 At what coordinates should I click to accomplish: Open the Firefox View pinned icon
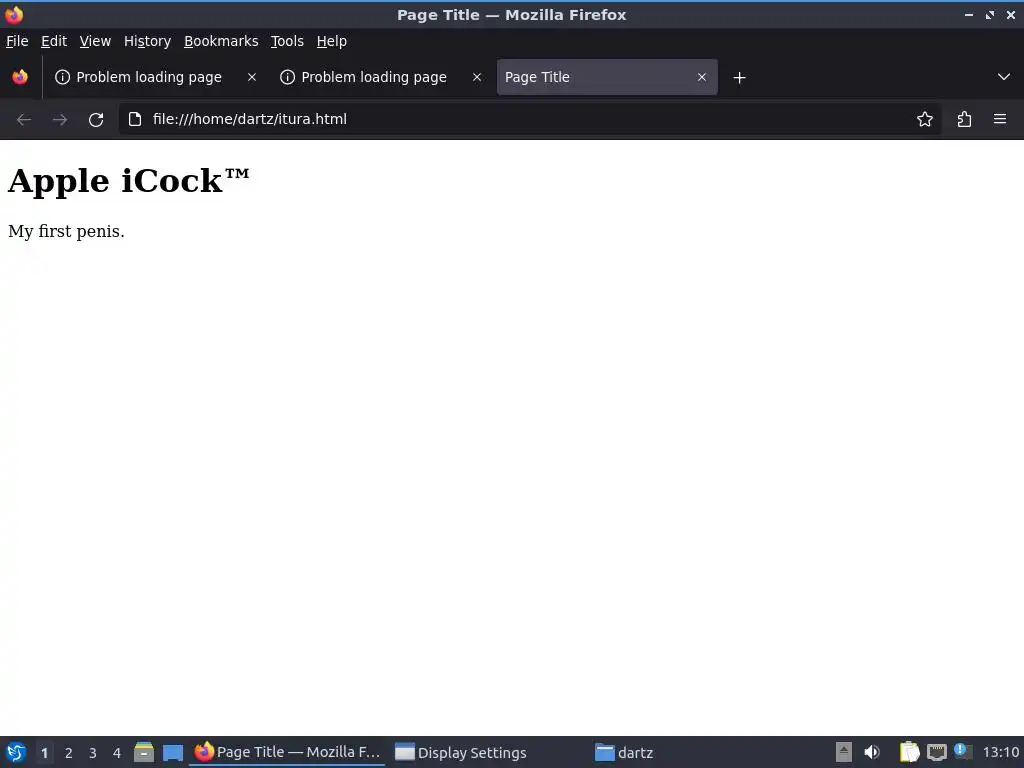pos(20,77)
